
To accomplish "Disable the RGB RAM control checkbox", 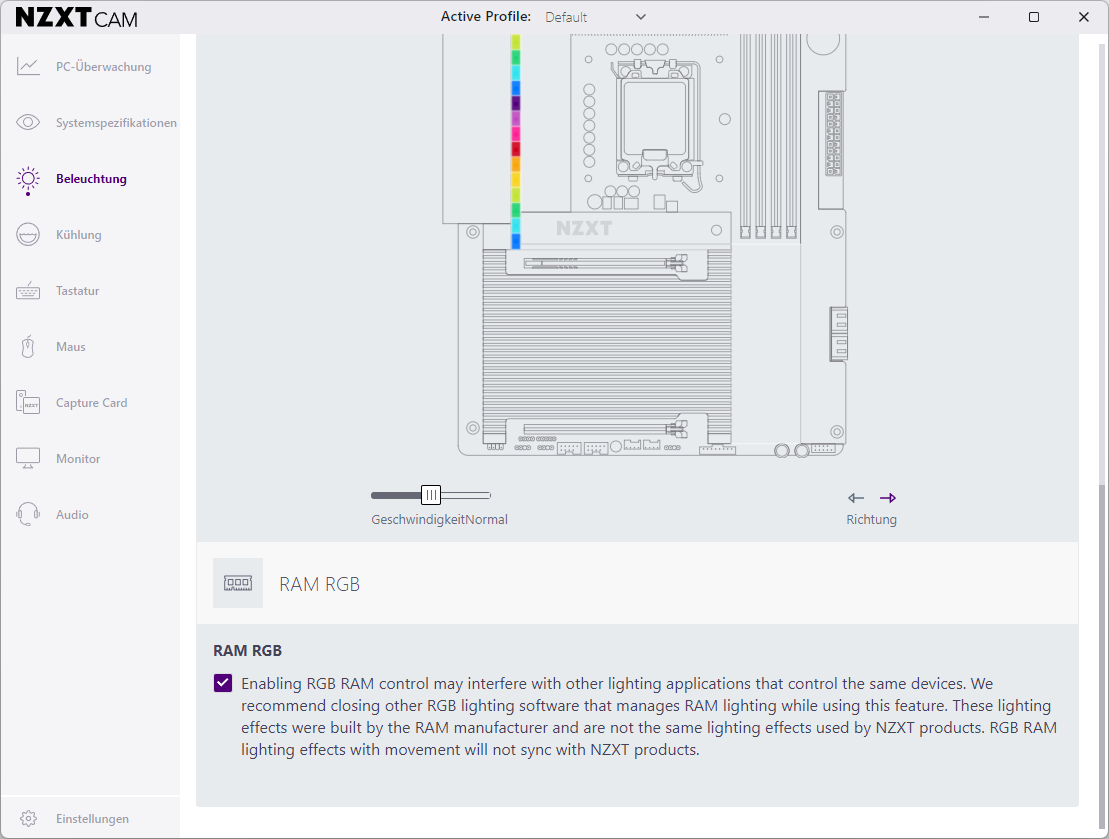I will pos(223,684).
